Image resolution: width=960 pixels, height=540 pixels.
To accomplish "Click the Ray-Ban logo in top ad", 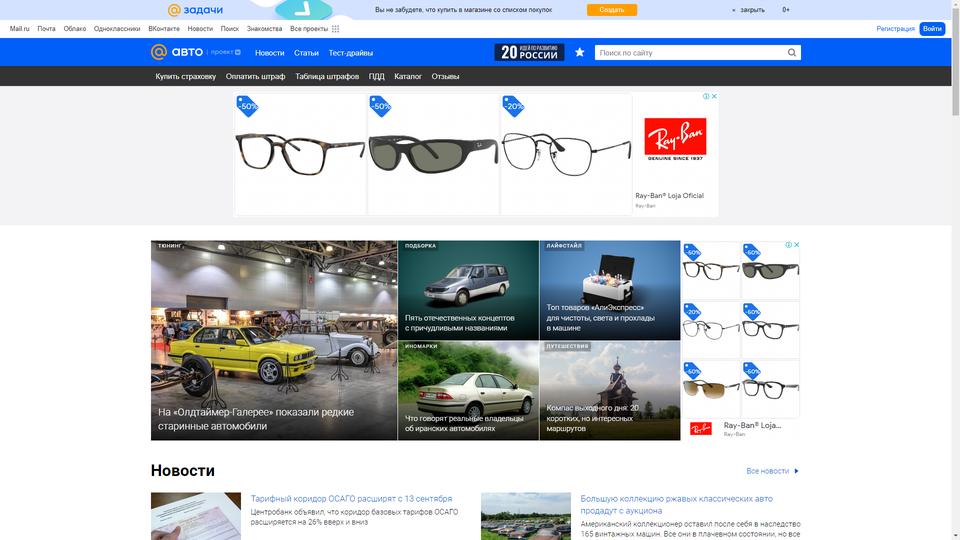I will pos(675,139).
